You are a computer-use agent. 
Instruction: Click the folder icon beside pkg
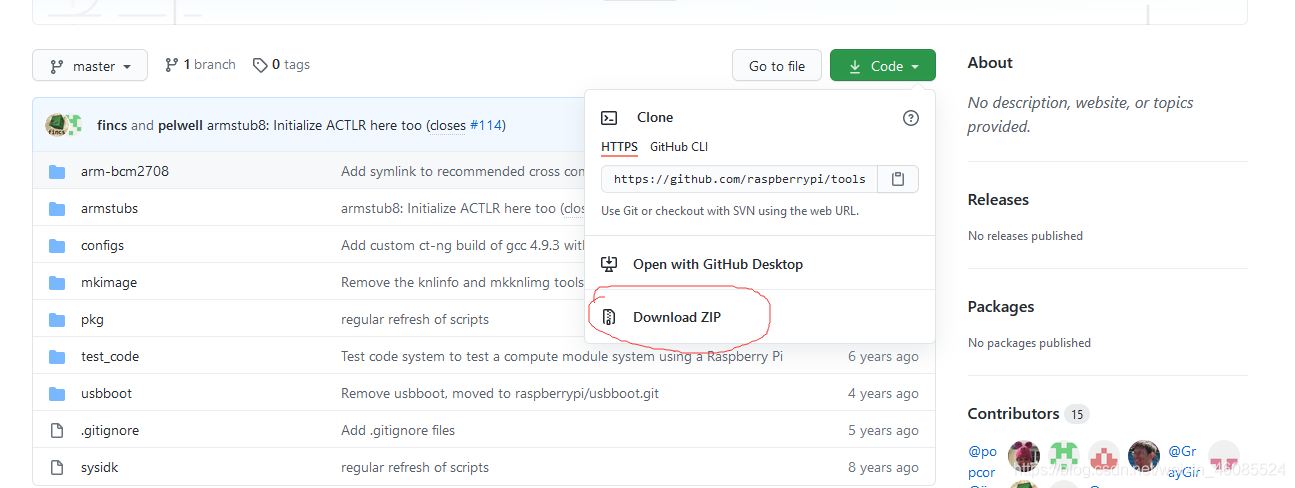pyautogui.click(x=57, y=319)
